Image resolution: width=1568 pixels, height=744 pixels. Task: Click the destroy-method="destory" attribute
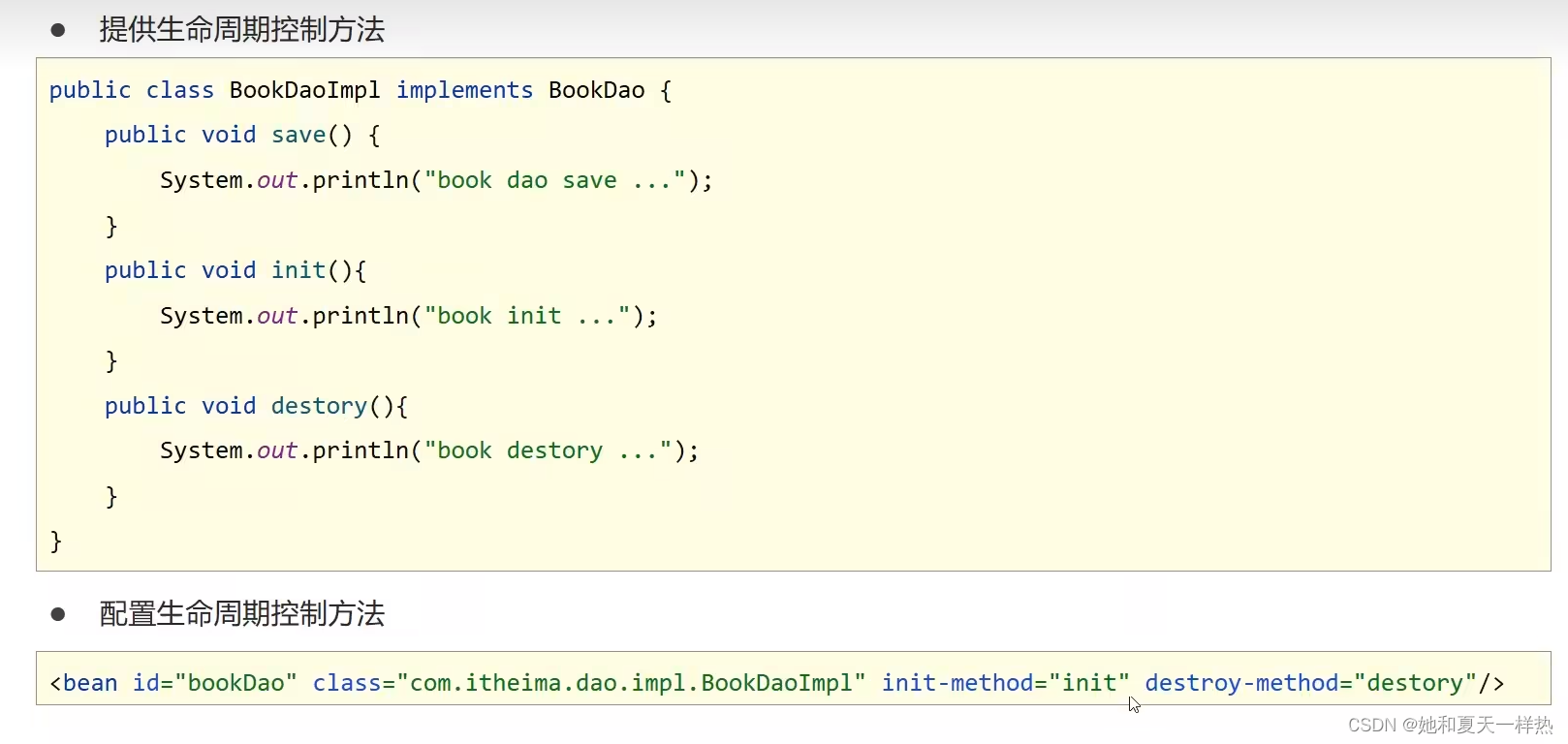coord(1311,683)
